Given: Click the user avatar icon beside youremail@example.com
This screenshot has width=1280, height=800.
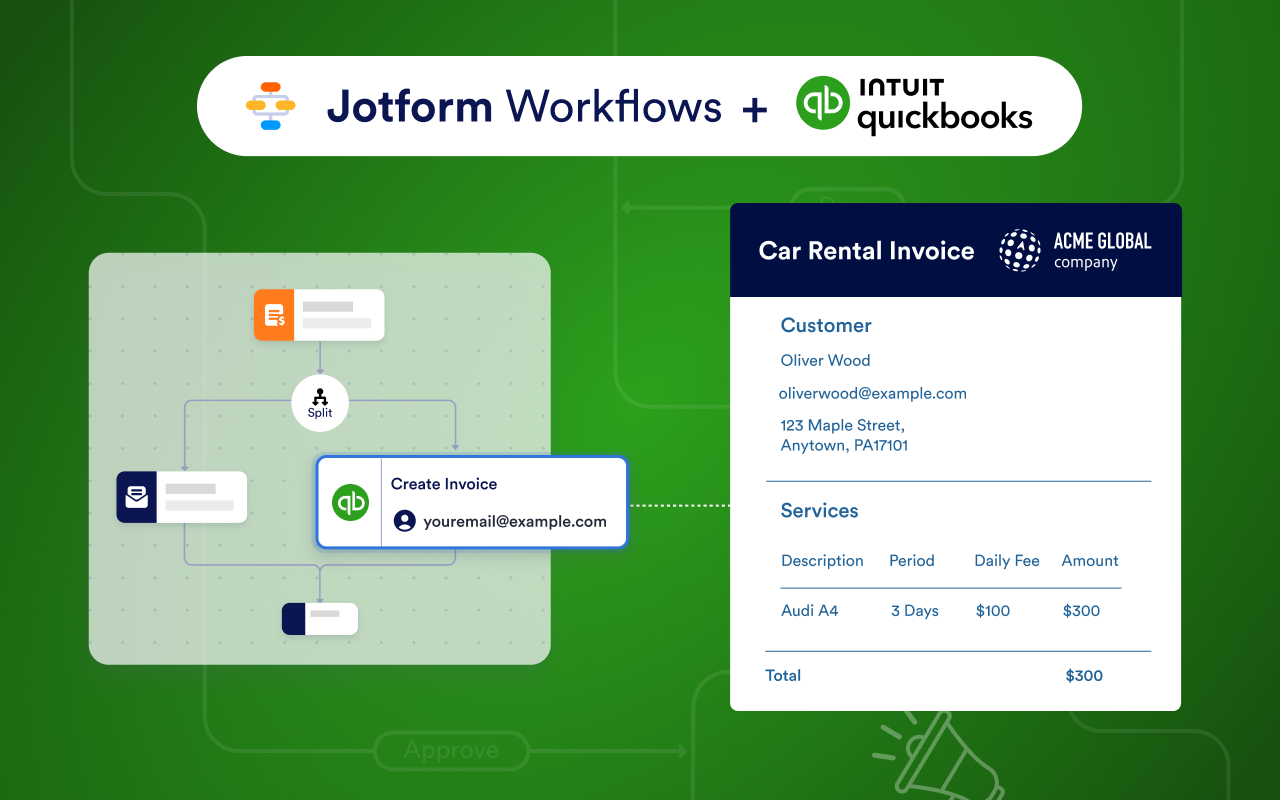Looking at the screenshot, I should (404, 521).
